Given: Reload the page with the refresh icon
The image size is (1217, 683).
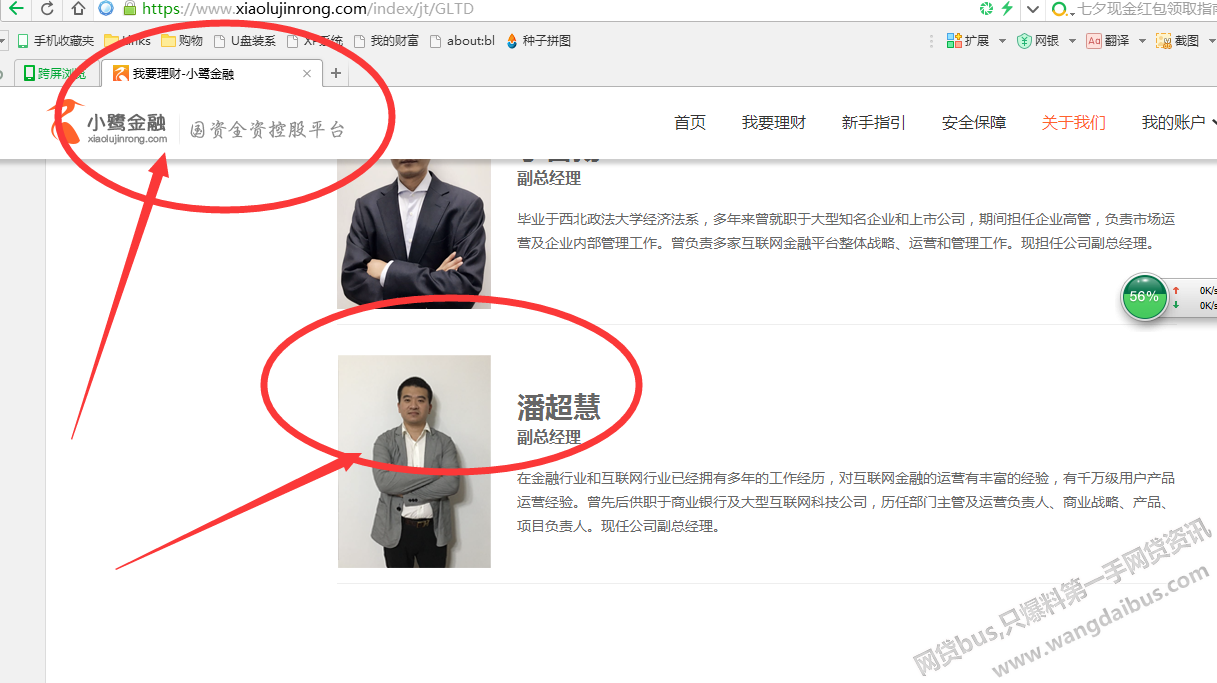Looking at the screenshot, I should [47, 8].
